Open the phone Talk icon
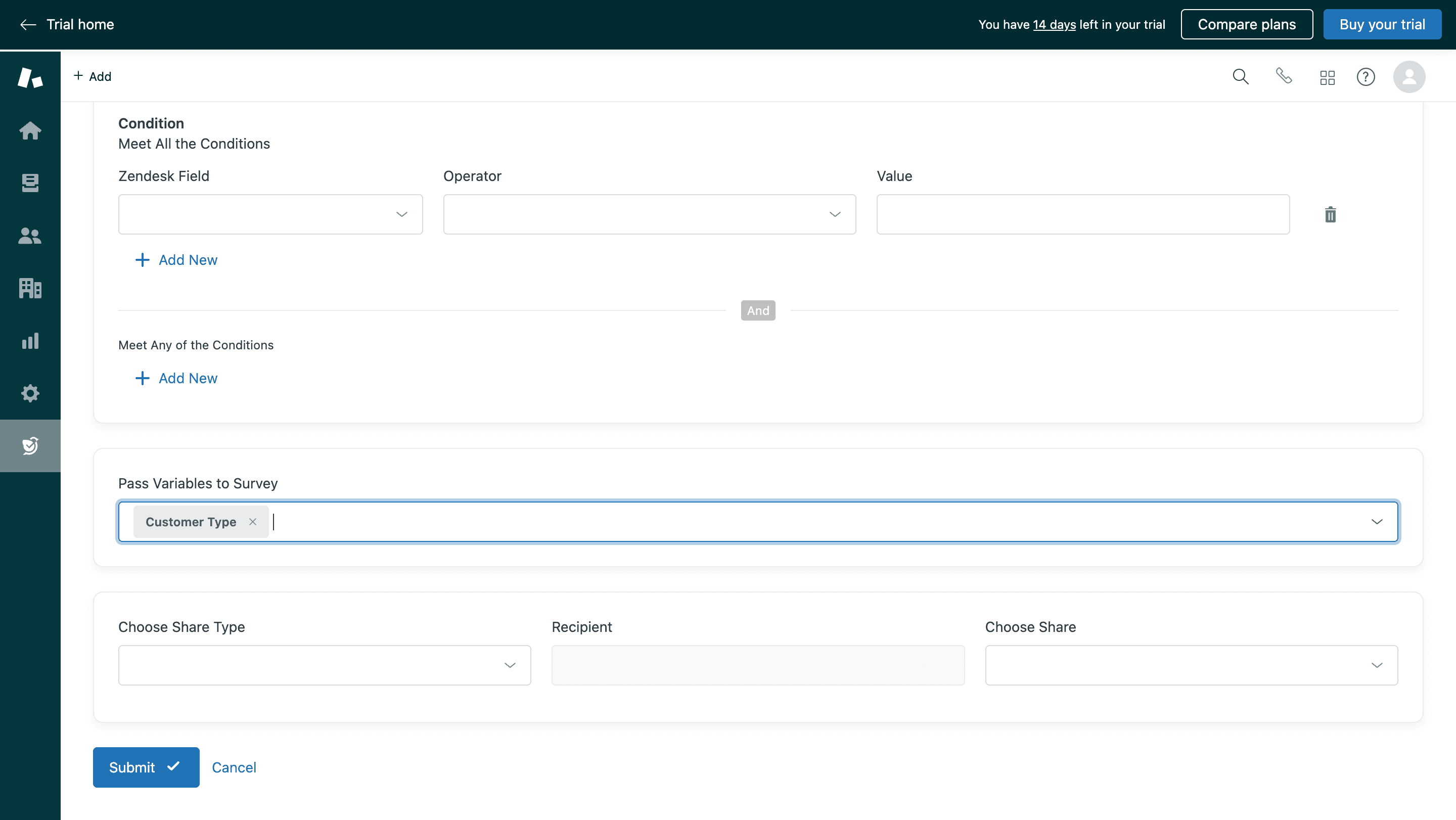The width and height of the screenshot is (1456, 820). (x=1284, y=76)
